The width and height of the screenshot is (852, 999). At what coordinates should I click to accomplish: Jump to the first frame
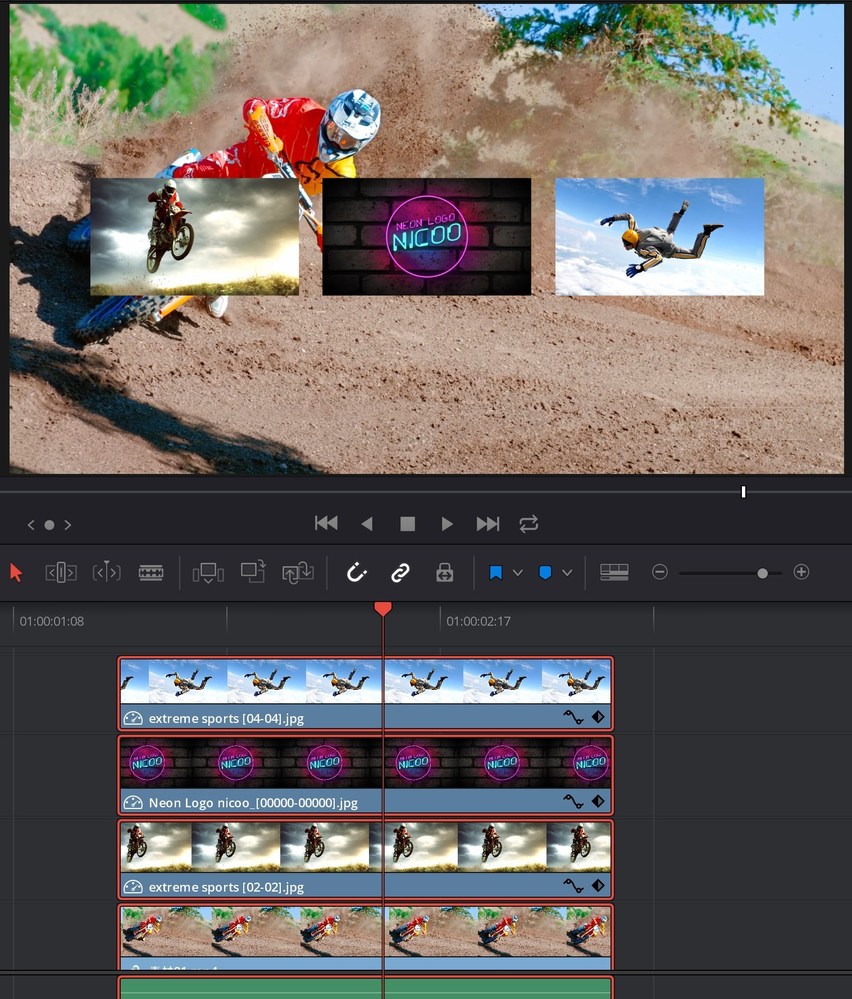(x=326, y=524)
